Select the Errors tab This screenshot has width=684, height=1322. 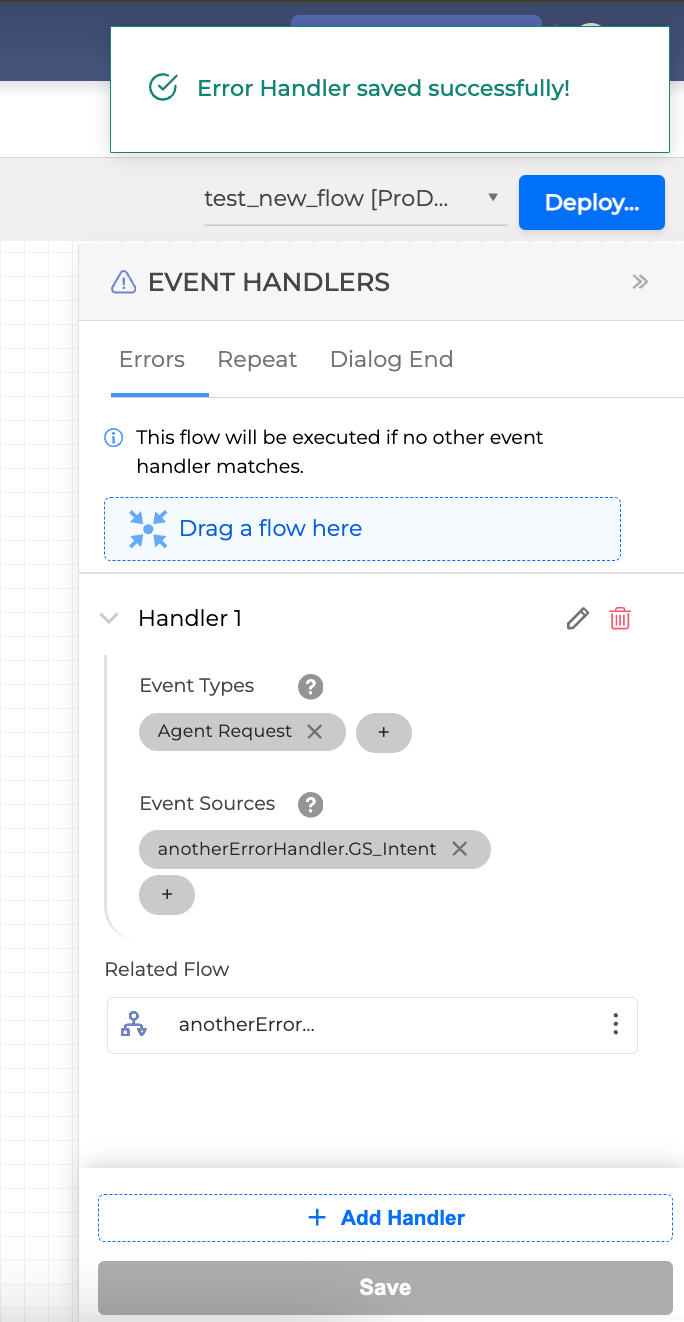(152, 360)
